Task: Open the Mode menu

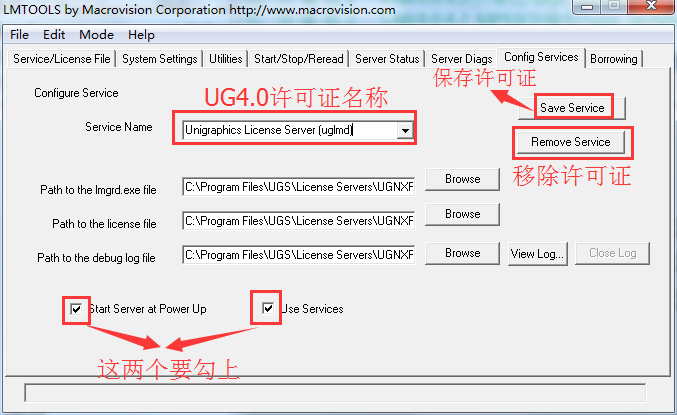Action: (x=96, y=35)
